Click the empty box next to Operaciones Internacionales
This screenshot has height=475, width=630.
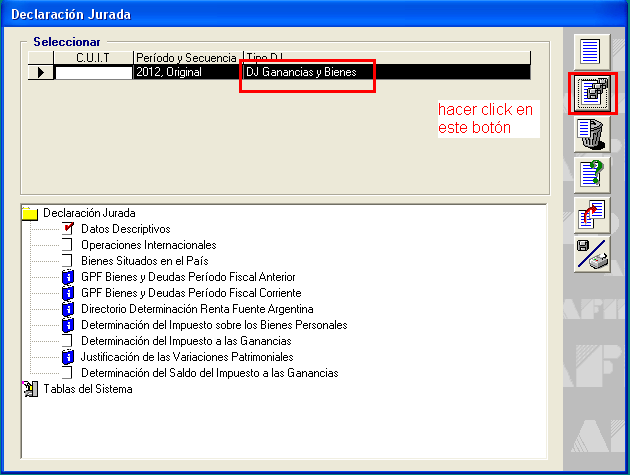point(68,245)
